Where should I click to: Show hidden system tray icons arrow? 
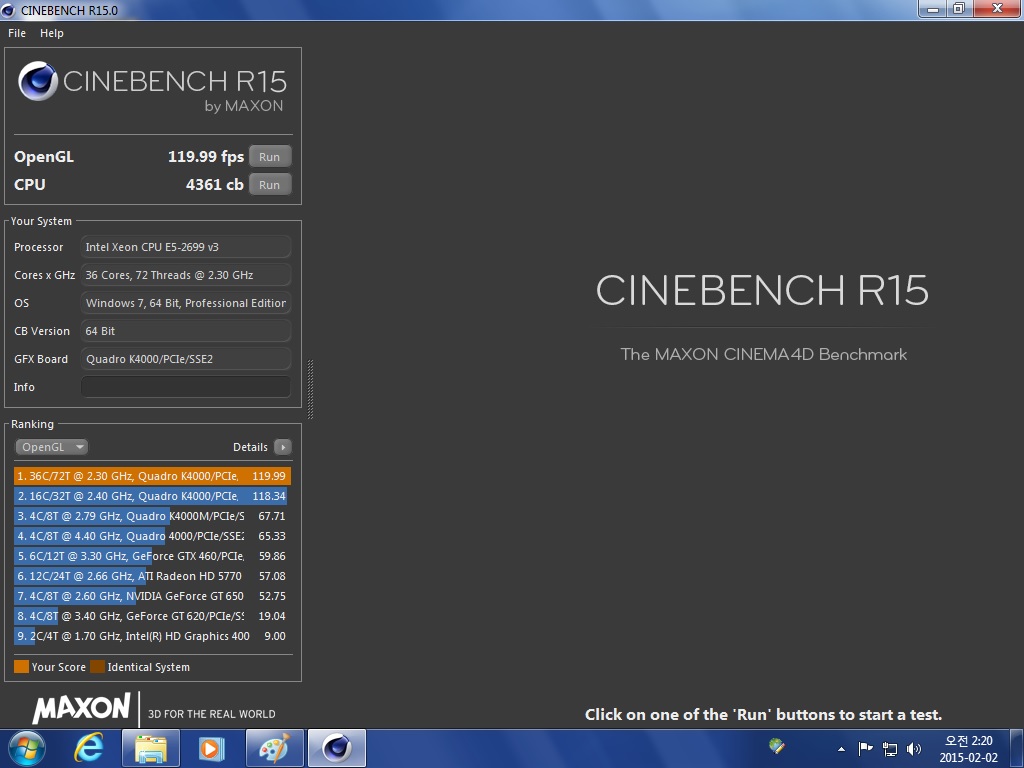[841, 749]
